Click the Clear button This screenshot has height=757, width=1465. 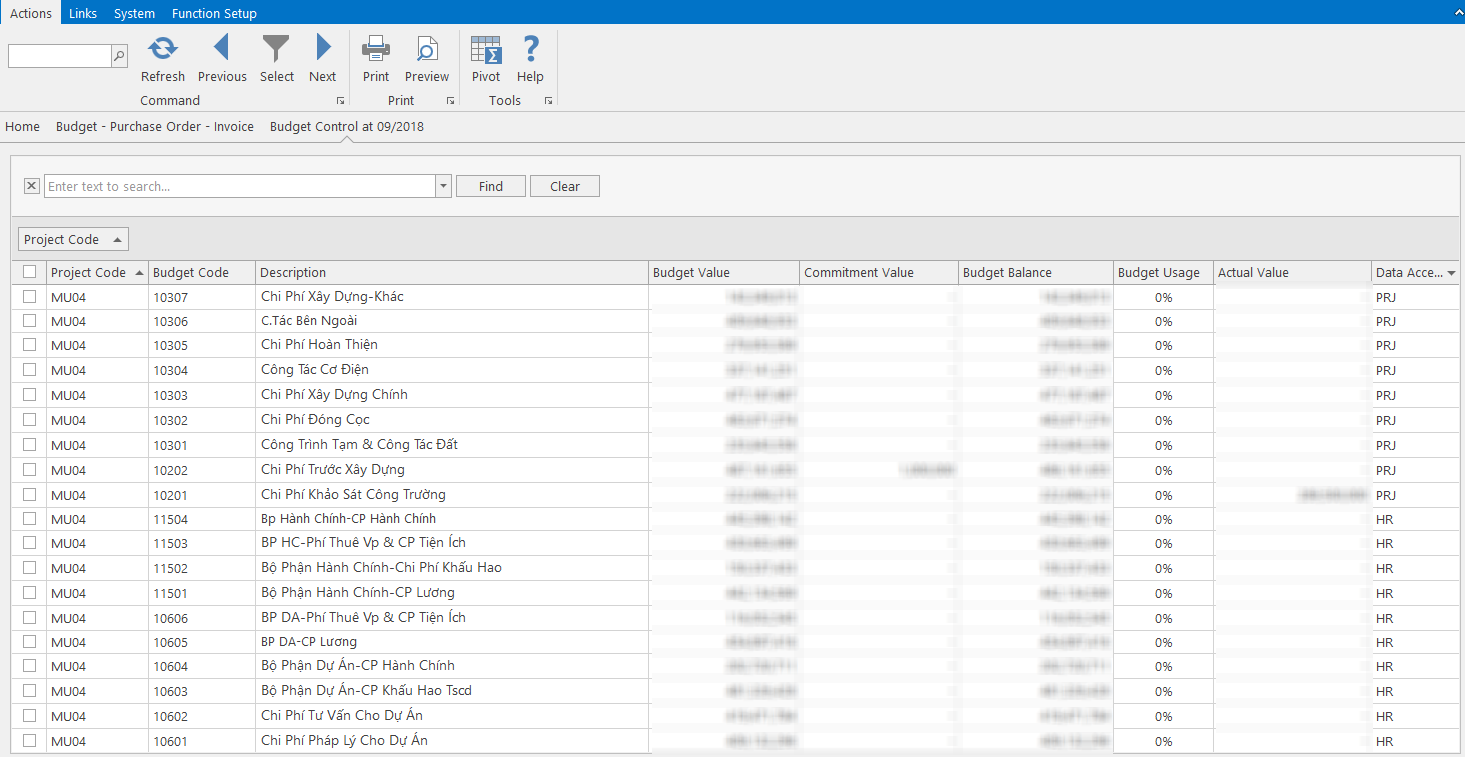coord(565,186)
